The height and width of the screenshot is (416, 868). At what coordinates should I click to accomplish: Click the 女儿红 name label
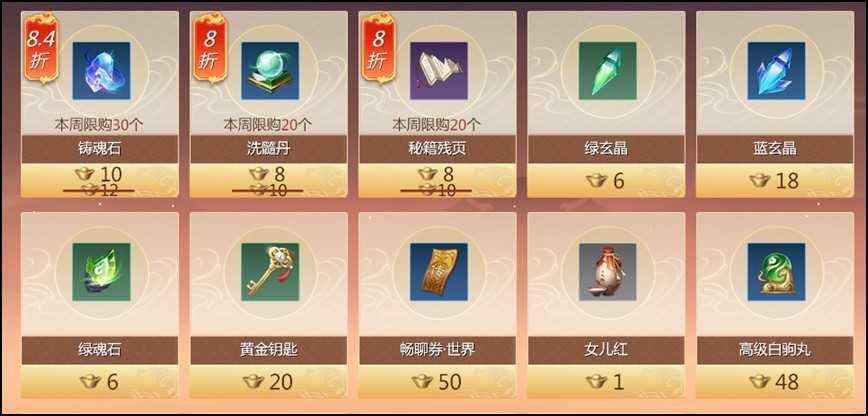coord(606,350)
